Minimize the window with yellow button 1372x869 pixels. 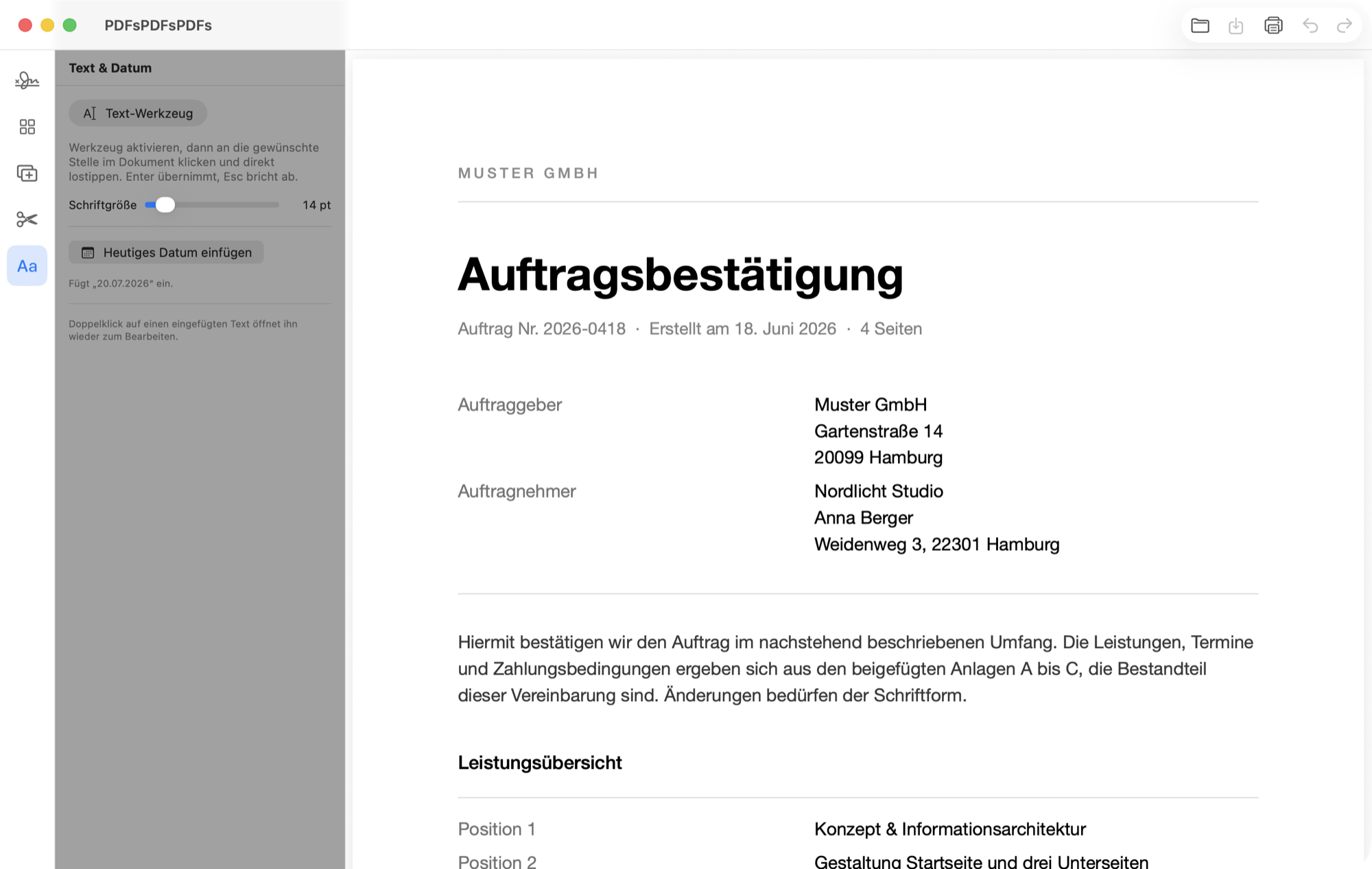[x=47, y=25]
